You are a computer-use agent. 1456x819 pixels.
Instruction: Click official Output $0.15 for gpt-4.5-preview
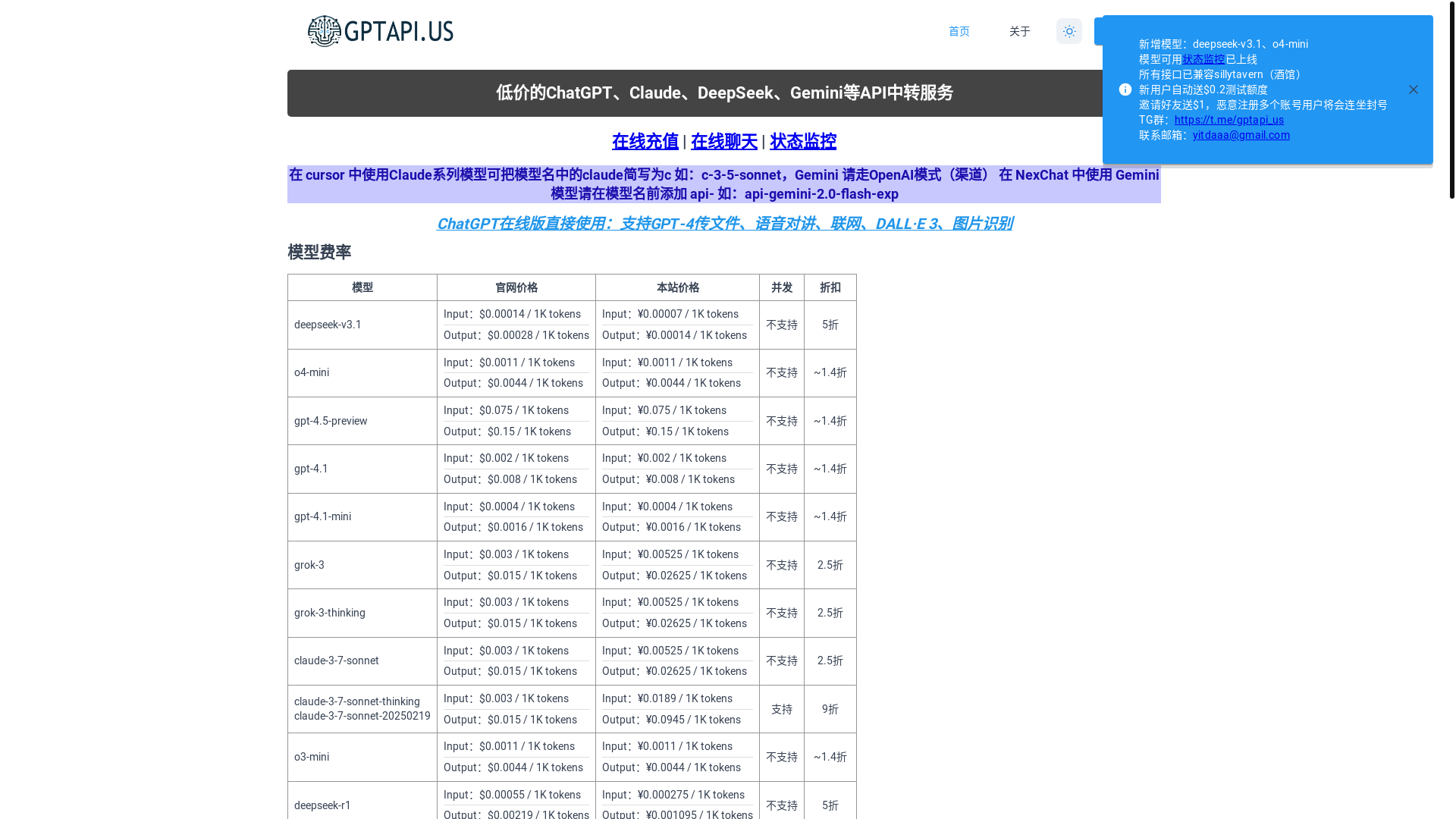pos(507,431)
